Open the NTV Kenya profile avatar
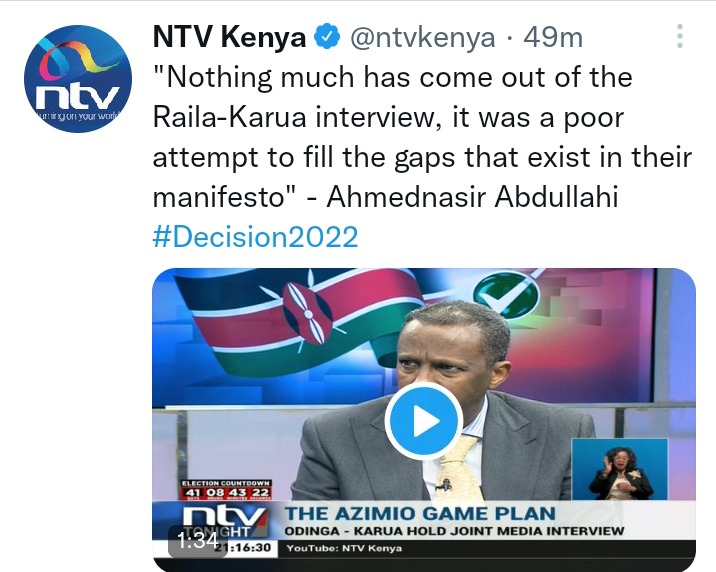 [x=78, y=79]
